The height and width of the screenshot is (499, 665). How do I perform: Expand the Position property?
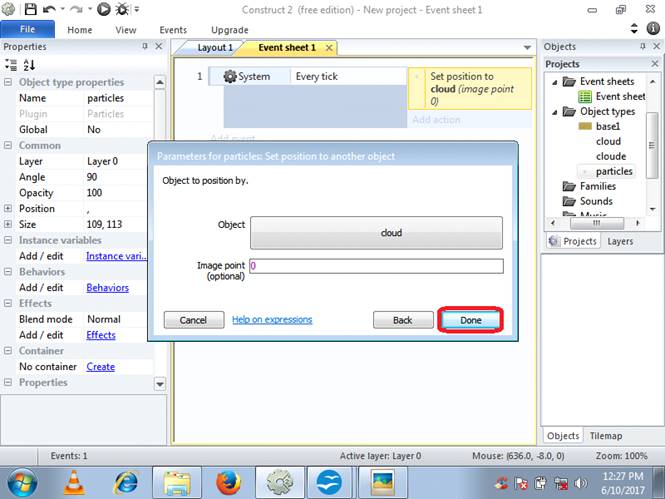8,208
